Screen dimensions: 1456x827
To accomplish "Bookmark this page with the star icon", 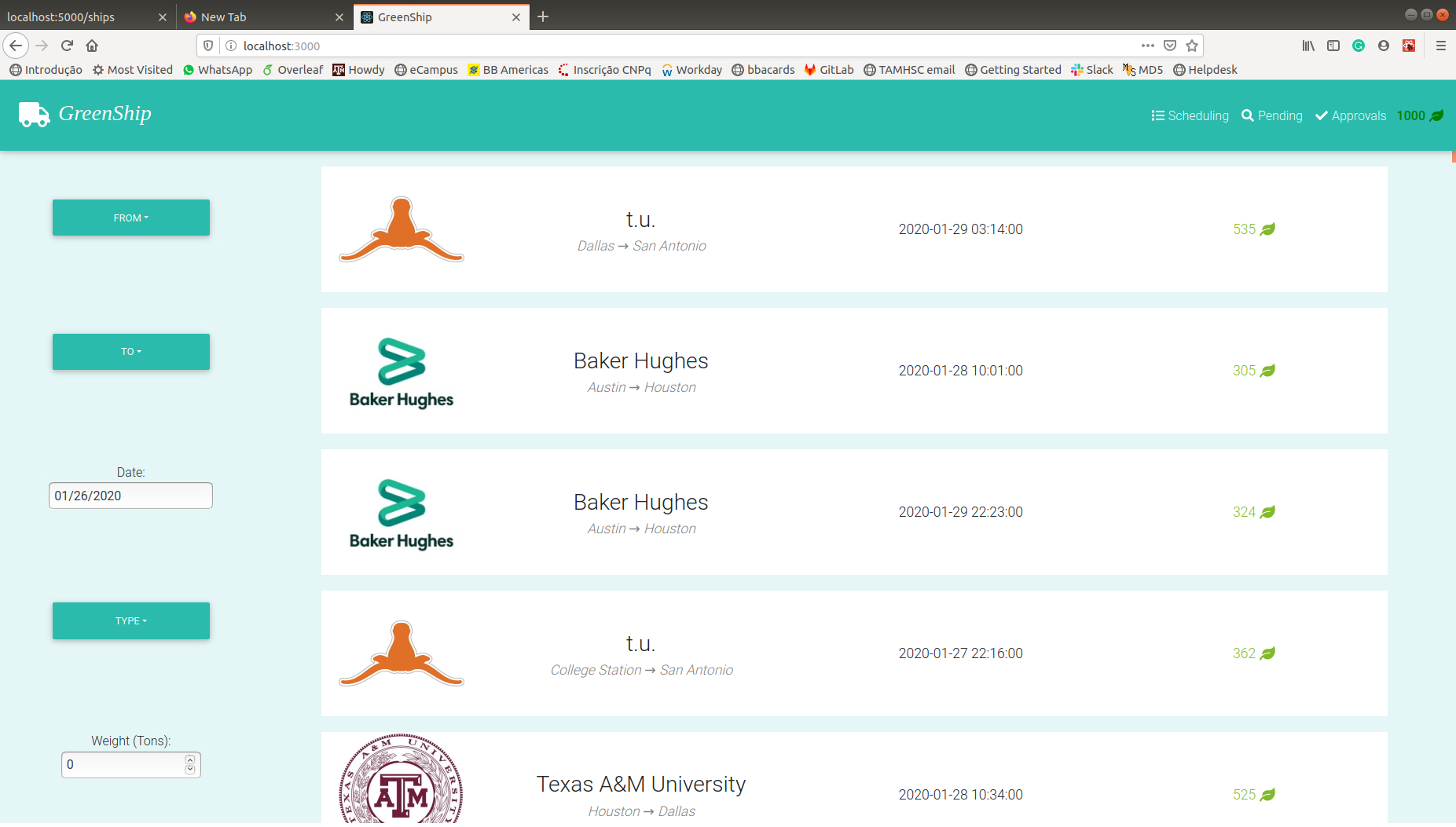I will point(1192,46).
